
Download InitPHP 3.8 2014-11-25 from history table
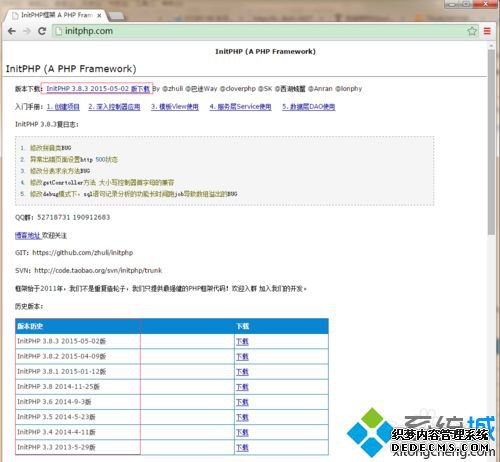pyautogui.click(x=242, y=387)
